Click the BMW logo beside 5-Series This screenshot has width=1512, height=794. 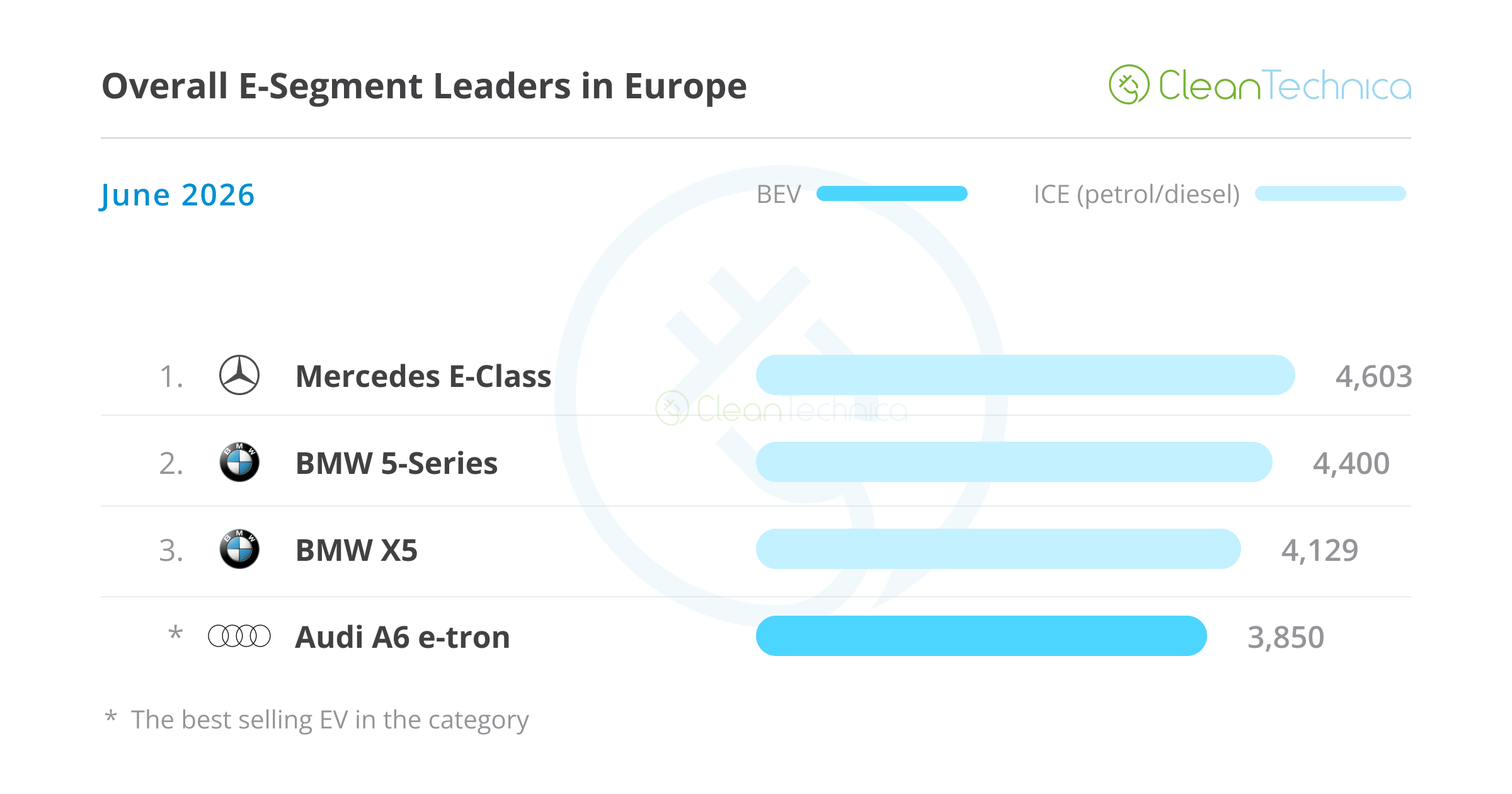pos(239,462)
